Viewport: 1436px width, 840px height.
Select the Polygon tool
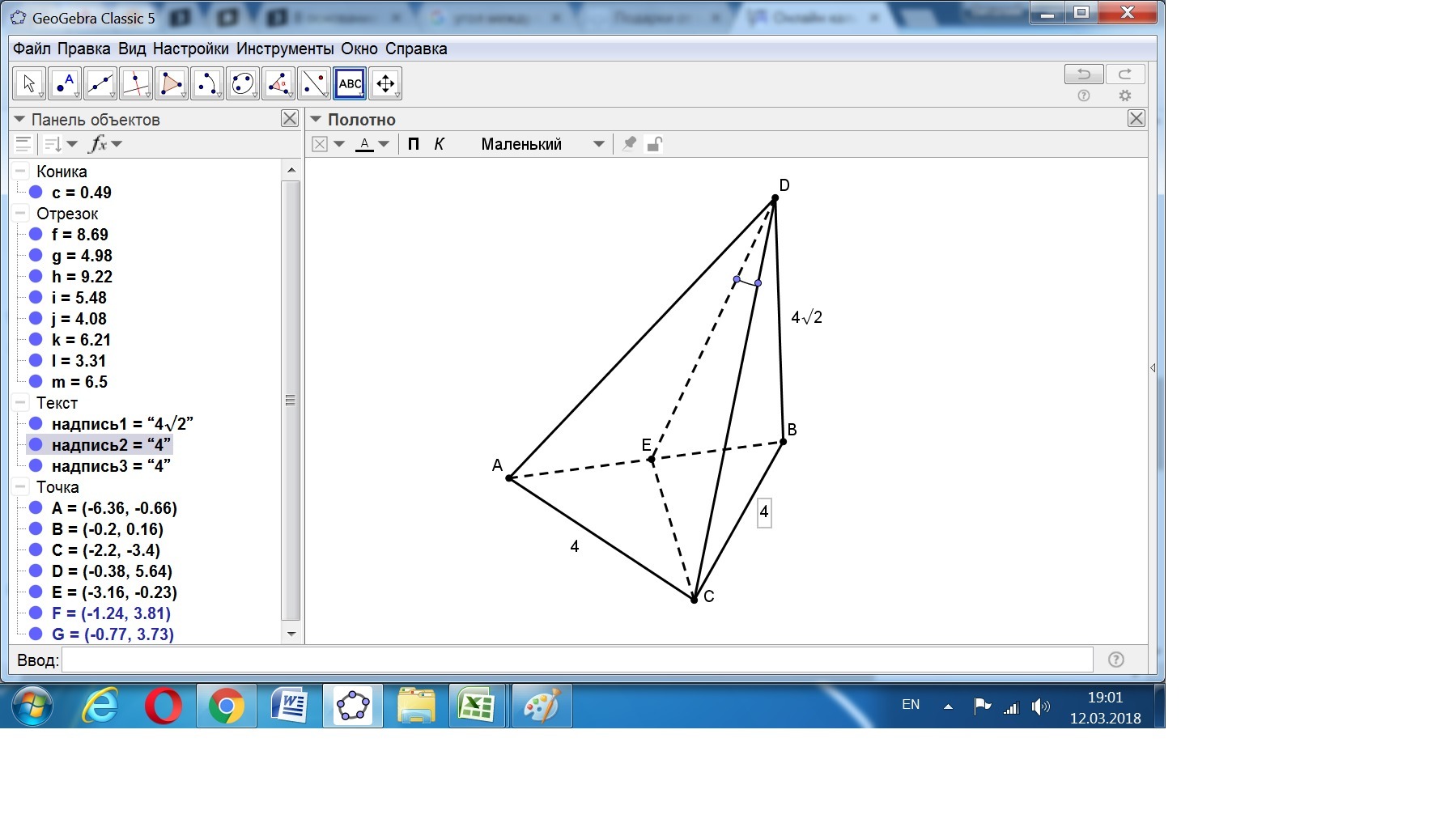tap(172, 83)
